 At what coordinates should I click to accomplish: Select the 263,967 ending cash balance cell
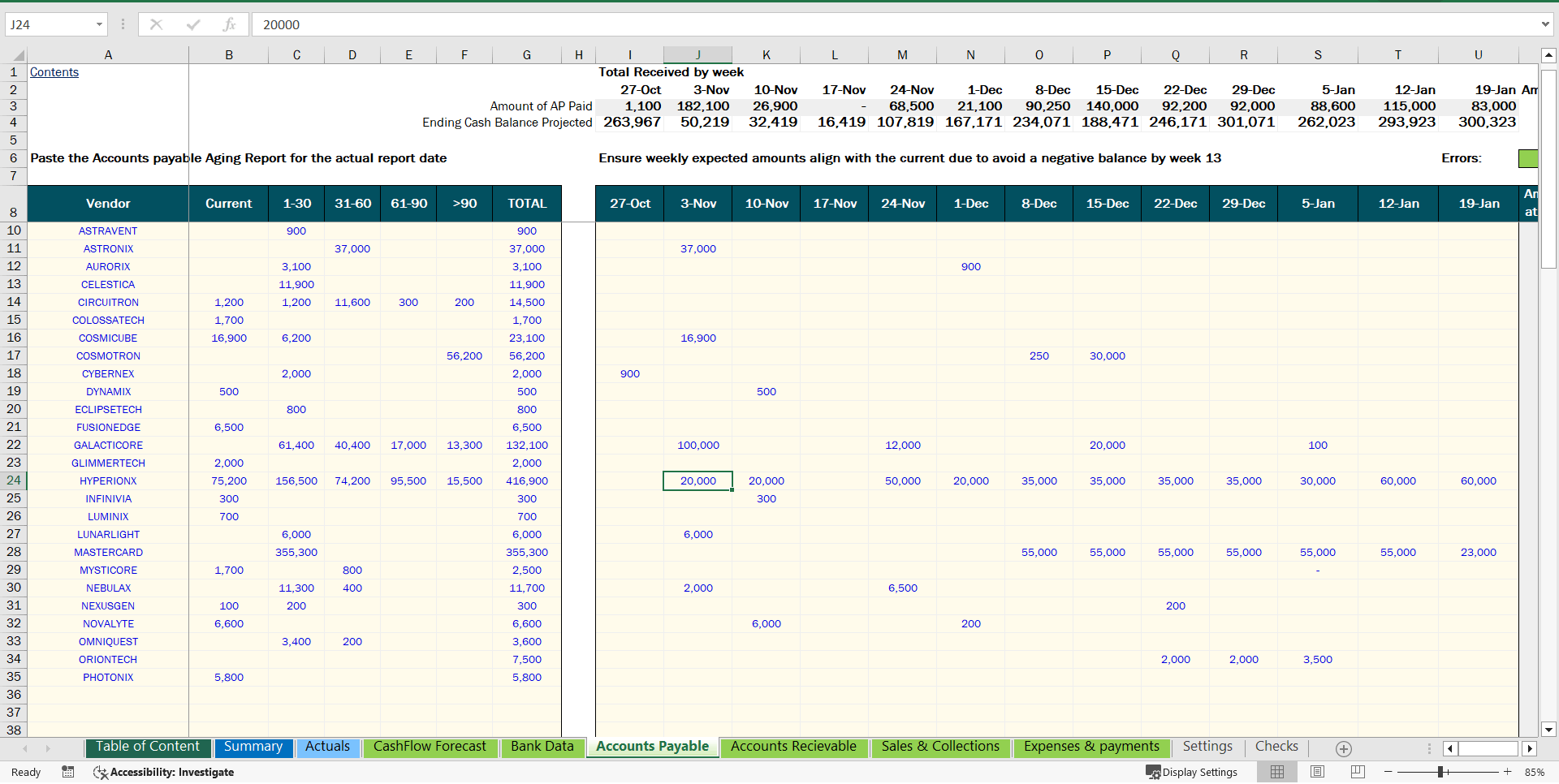(632, 123)
